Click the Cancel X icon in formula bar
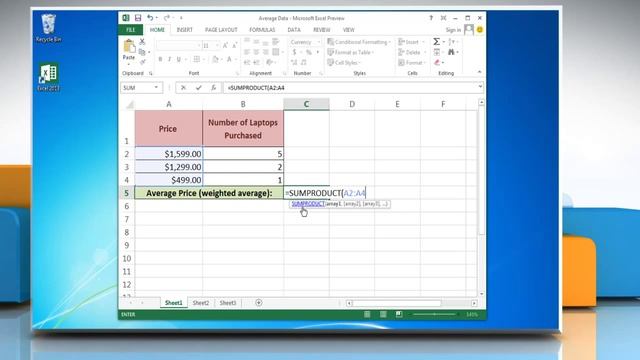 [x=183, y=88]
